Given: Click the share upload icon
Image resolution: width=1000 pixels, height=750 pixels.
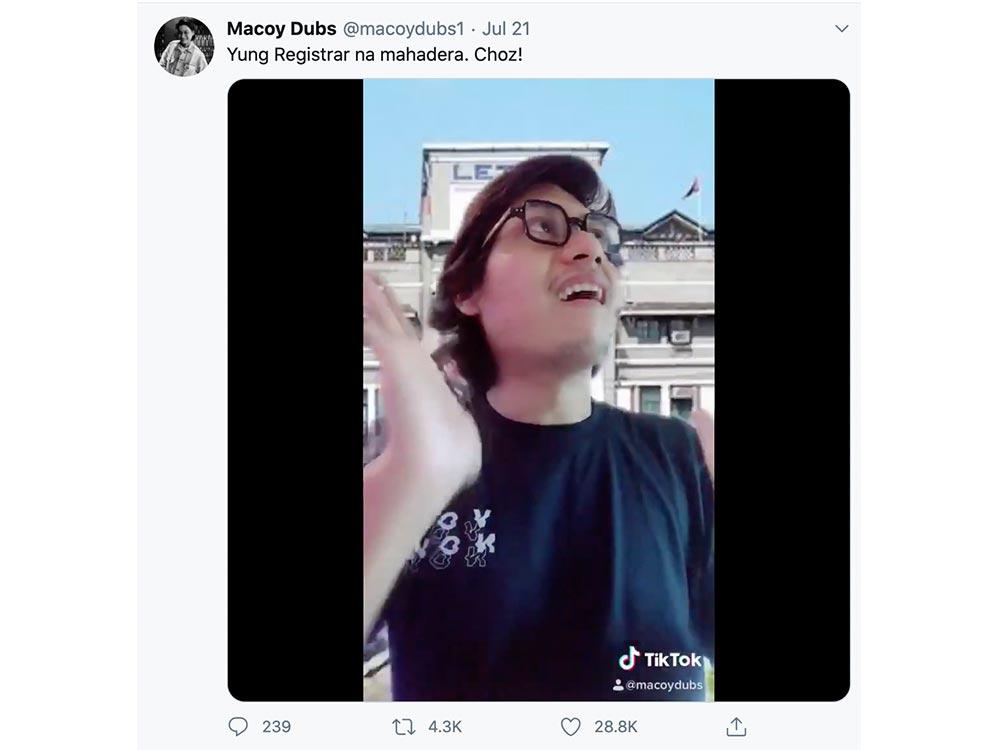Looking at the screenshot, I should pos(736,726).
